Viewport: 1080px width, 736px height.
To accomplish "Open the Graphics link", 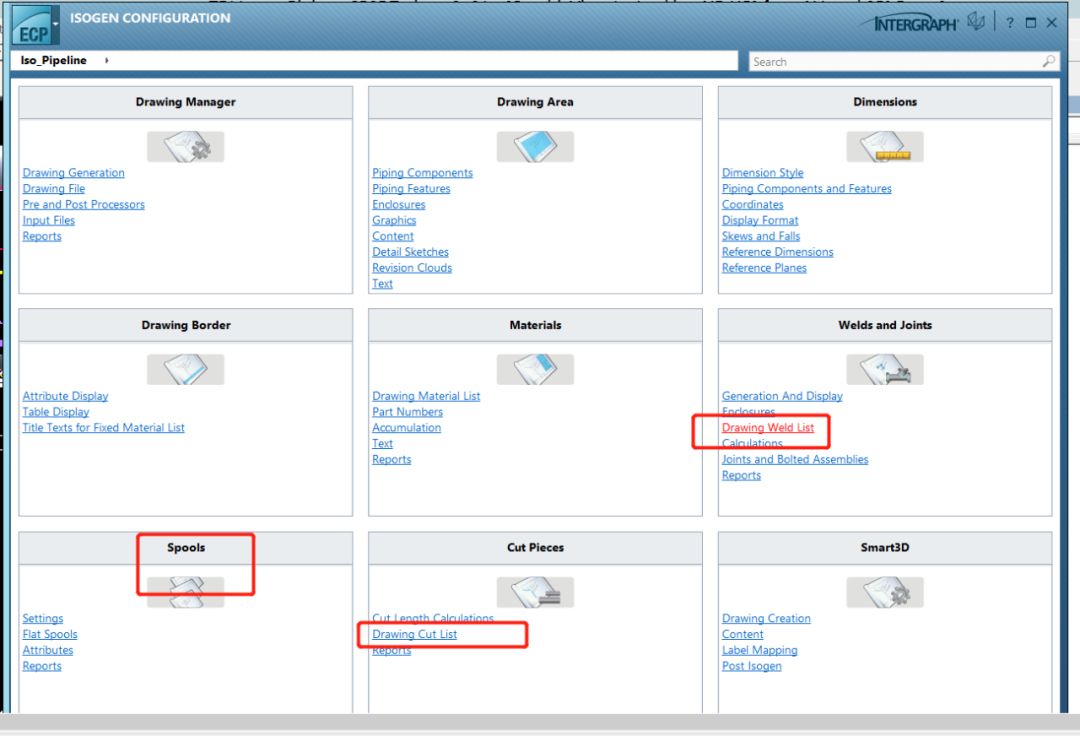I will pos(394,220).
